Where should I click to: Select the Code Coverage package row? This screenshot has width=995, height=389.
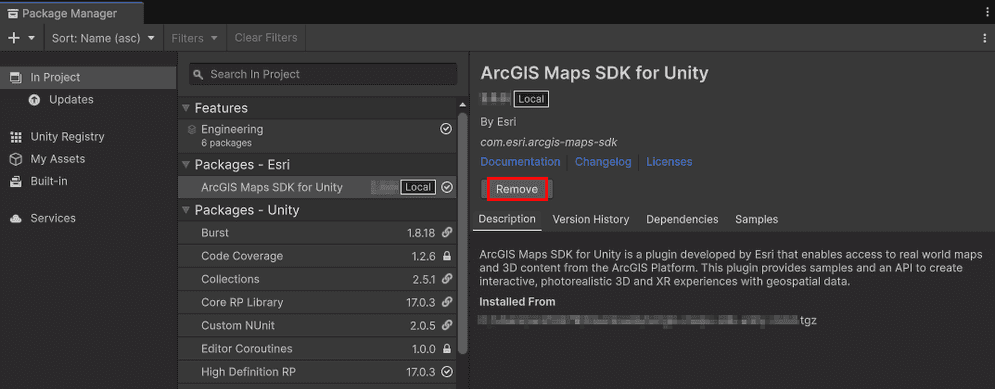(317, 256)
